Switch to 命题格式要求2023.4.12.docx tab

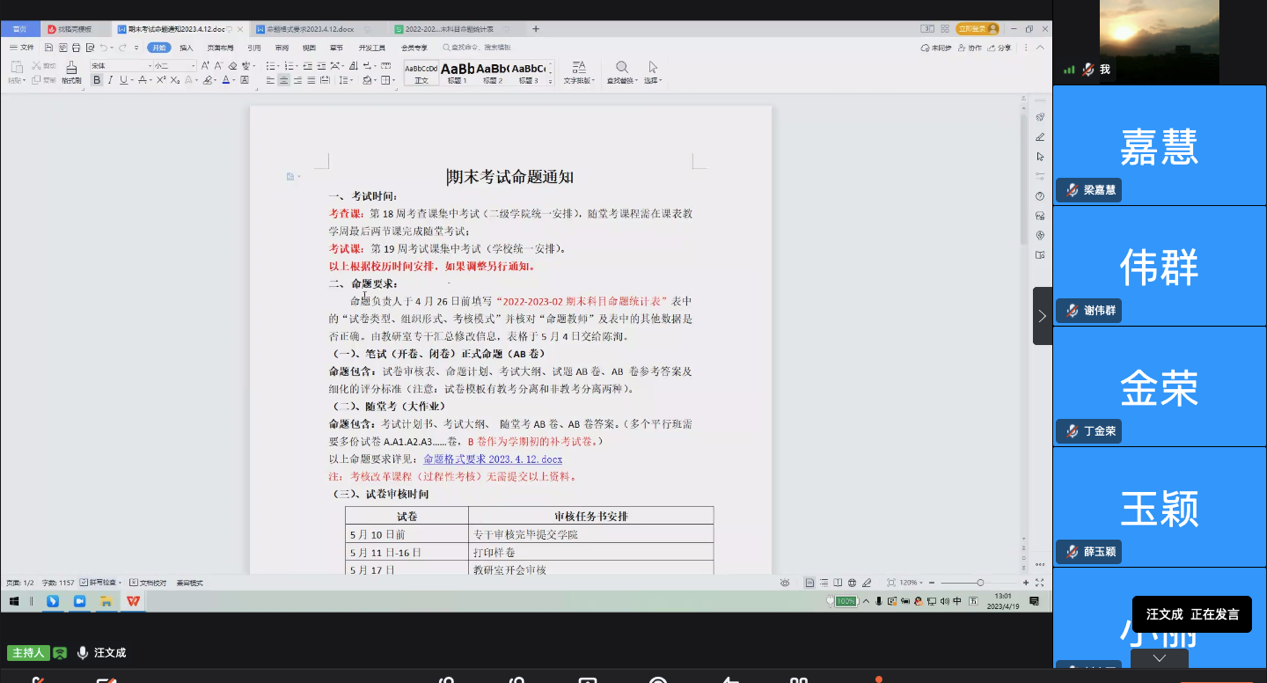coord(316,29)
